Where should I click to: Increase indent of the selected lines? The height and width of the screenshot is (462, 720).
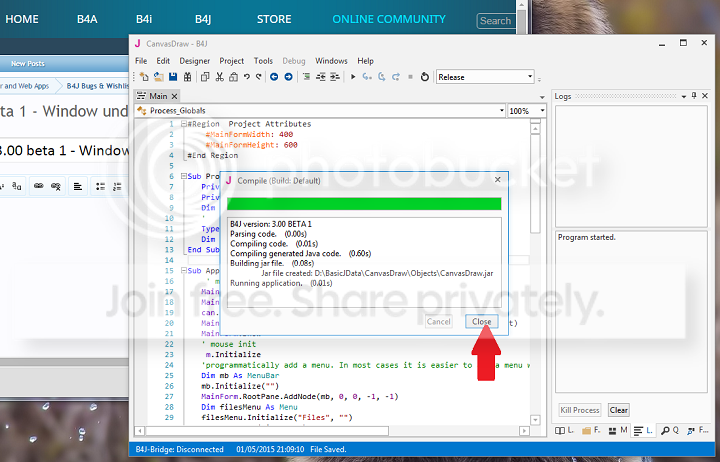tap(335, 77)
